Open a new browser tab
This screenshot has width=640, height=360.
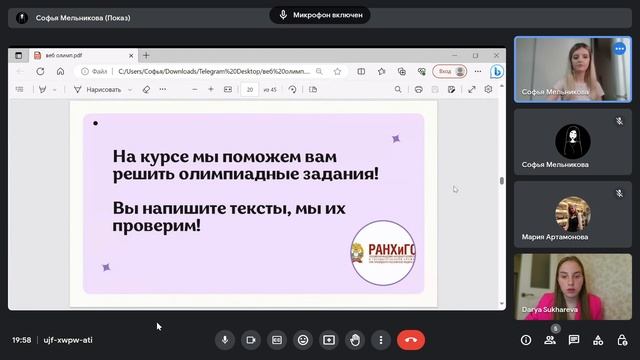[146, 56]
